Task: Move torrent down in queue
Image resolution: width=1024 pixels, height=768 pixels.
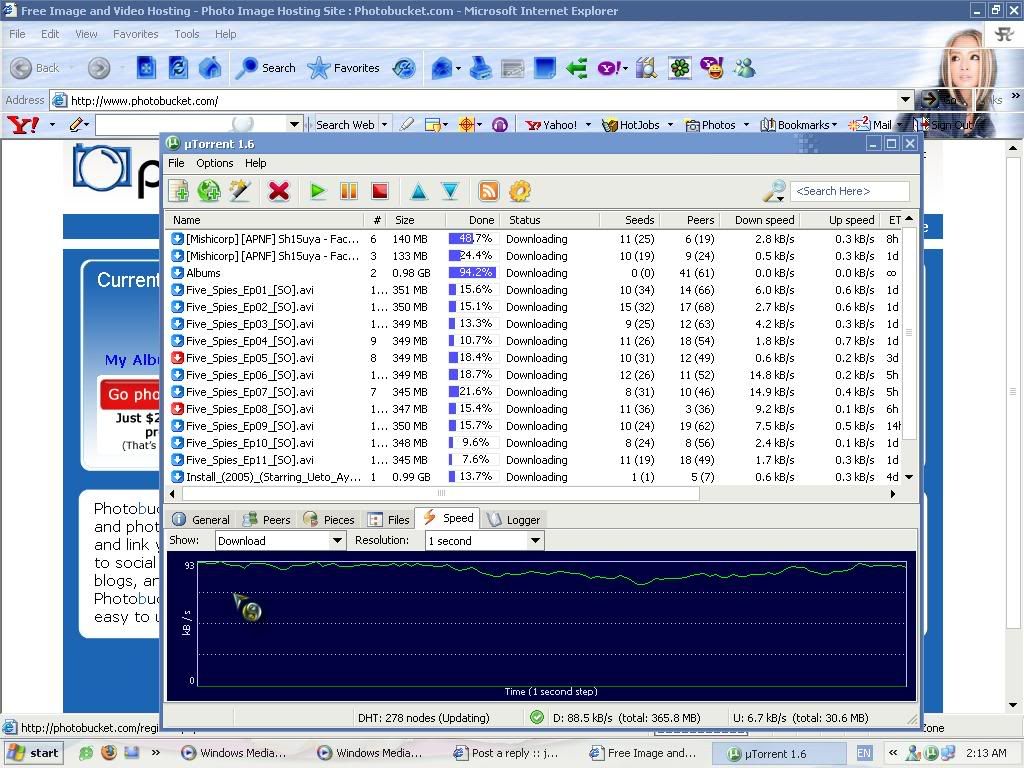Action: [450, 191]
